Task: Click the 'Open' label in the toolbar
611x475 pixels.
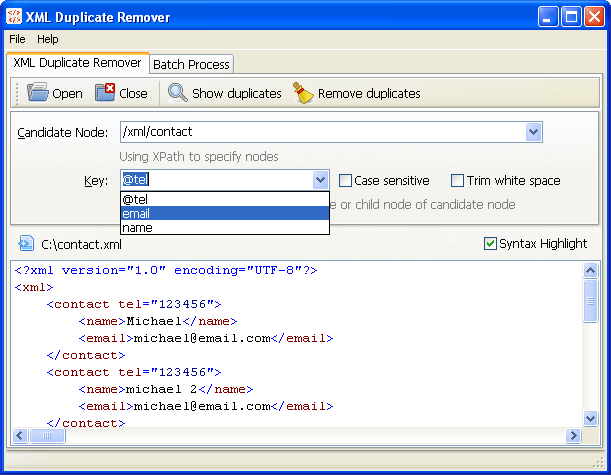Action: tap(67, 94)
